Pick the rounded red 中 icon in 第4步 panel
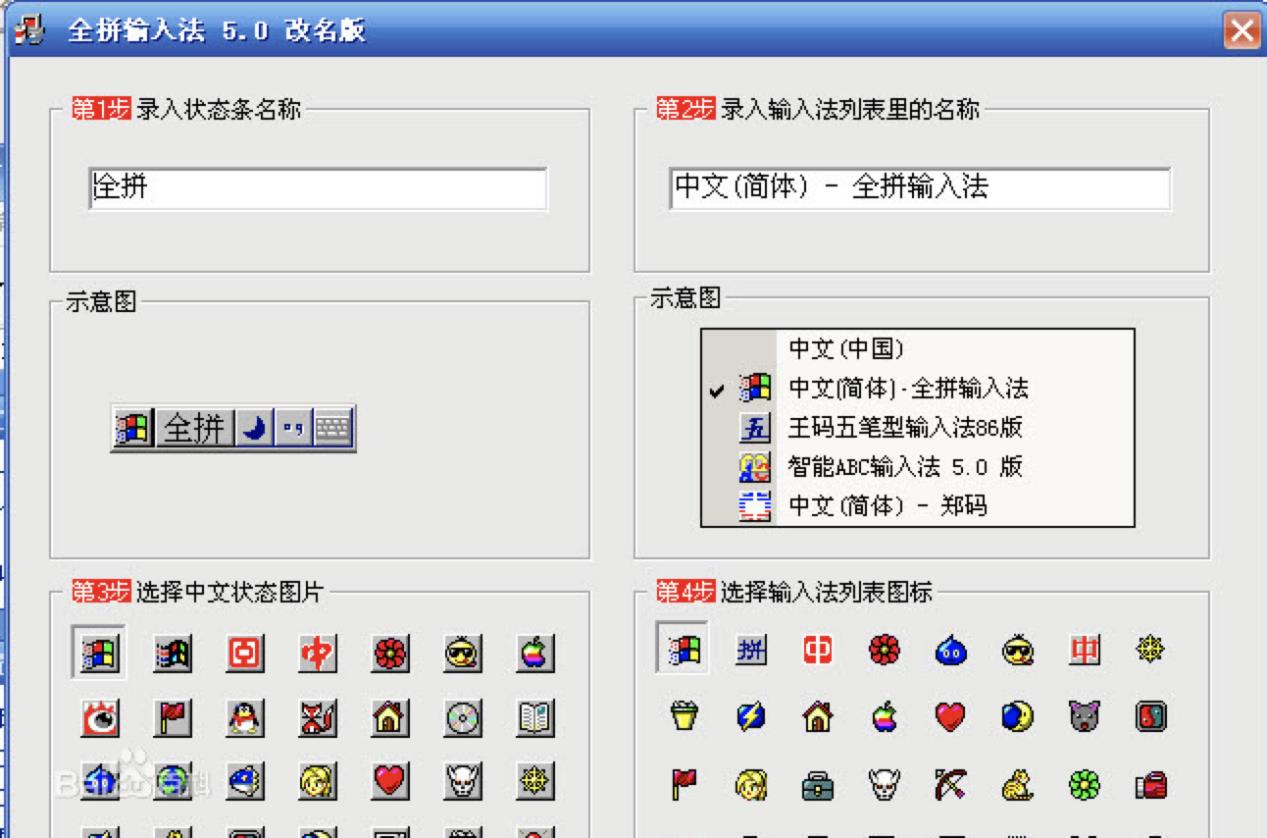 point(817,651)
